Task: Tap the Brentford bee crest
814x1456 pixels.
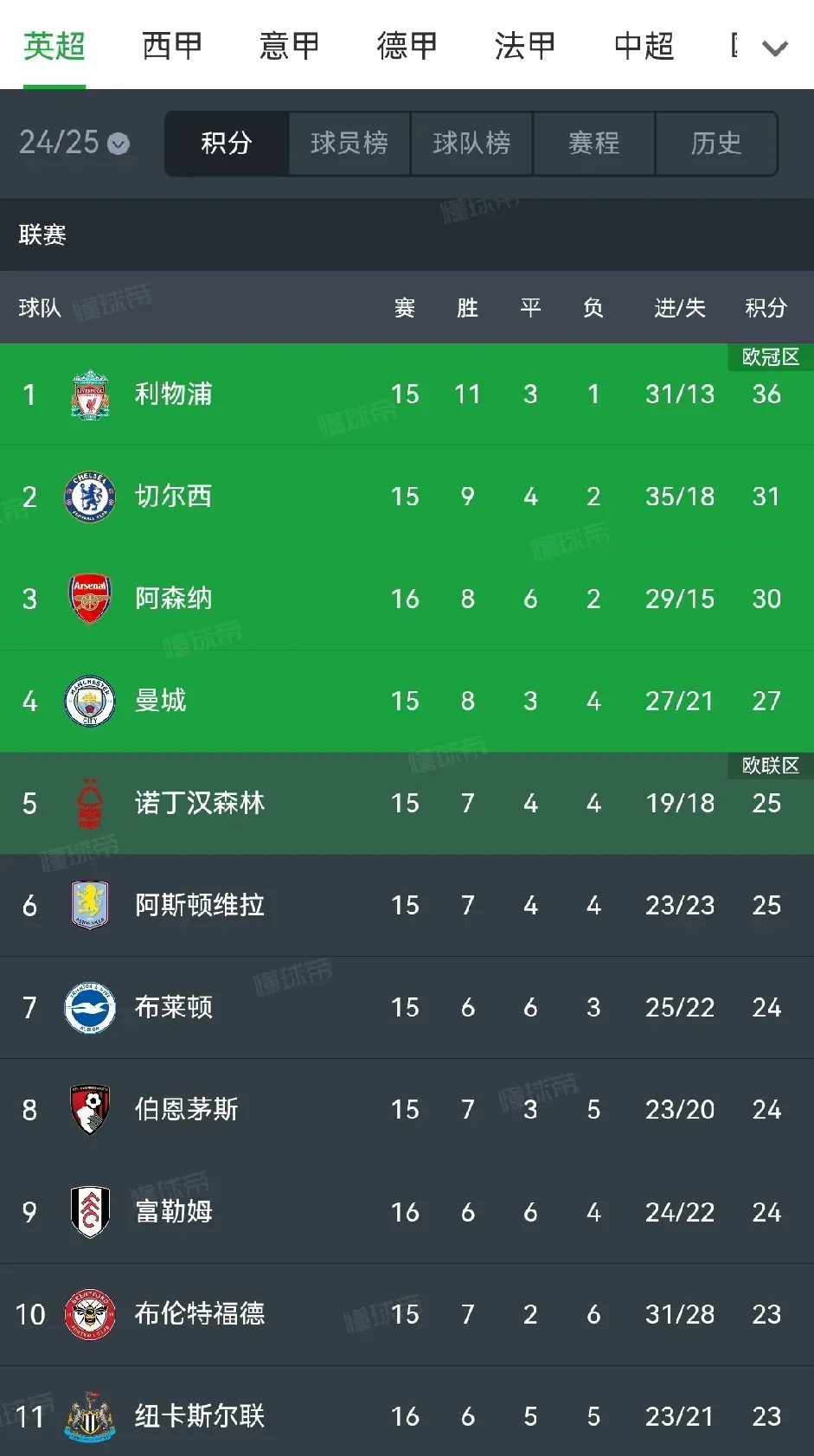Action: click(x=90, y=1314)
